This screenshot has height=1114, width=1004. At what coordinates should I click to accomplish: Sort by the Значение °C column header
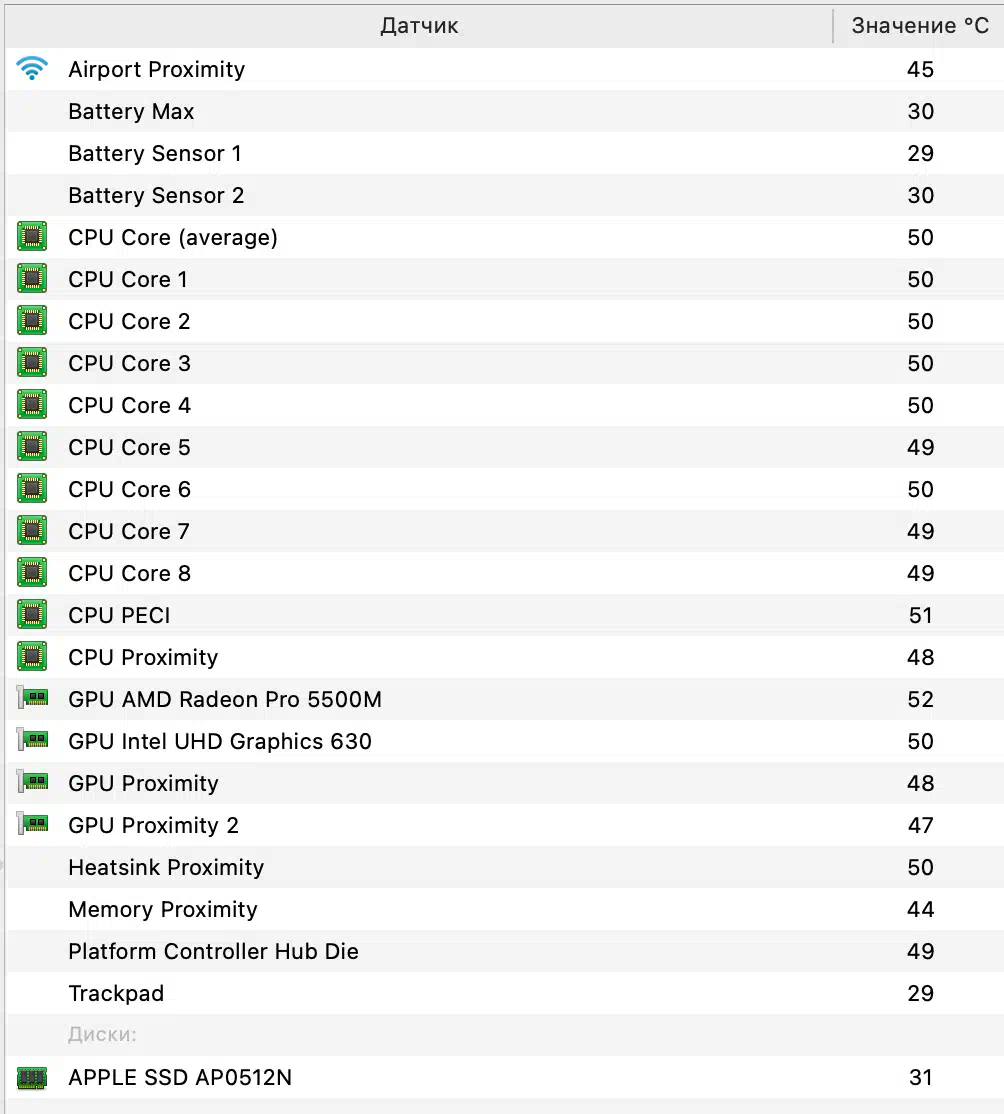919,26
